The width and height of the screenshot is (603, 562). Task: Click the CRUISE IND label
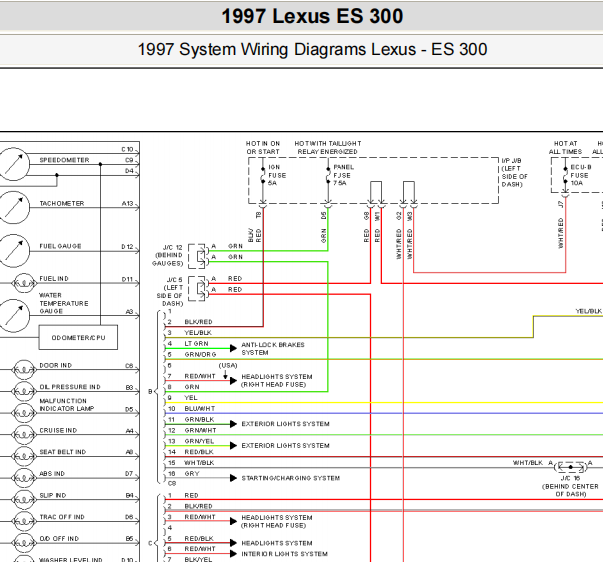pos(58,430)
